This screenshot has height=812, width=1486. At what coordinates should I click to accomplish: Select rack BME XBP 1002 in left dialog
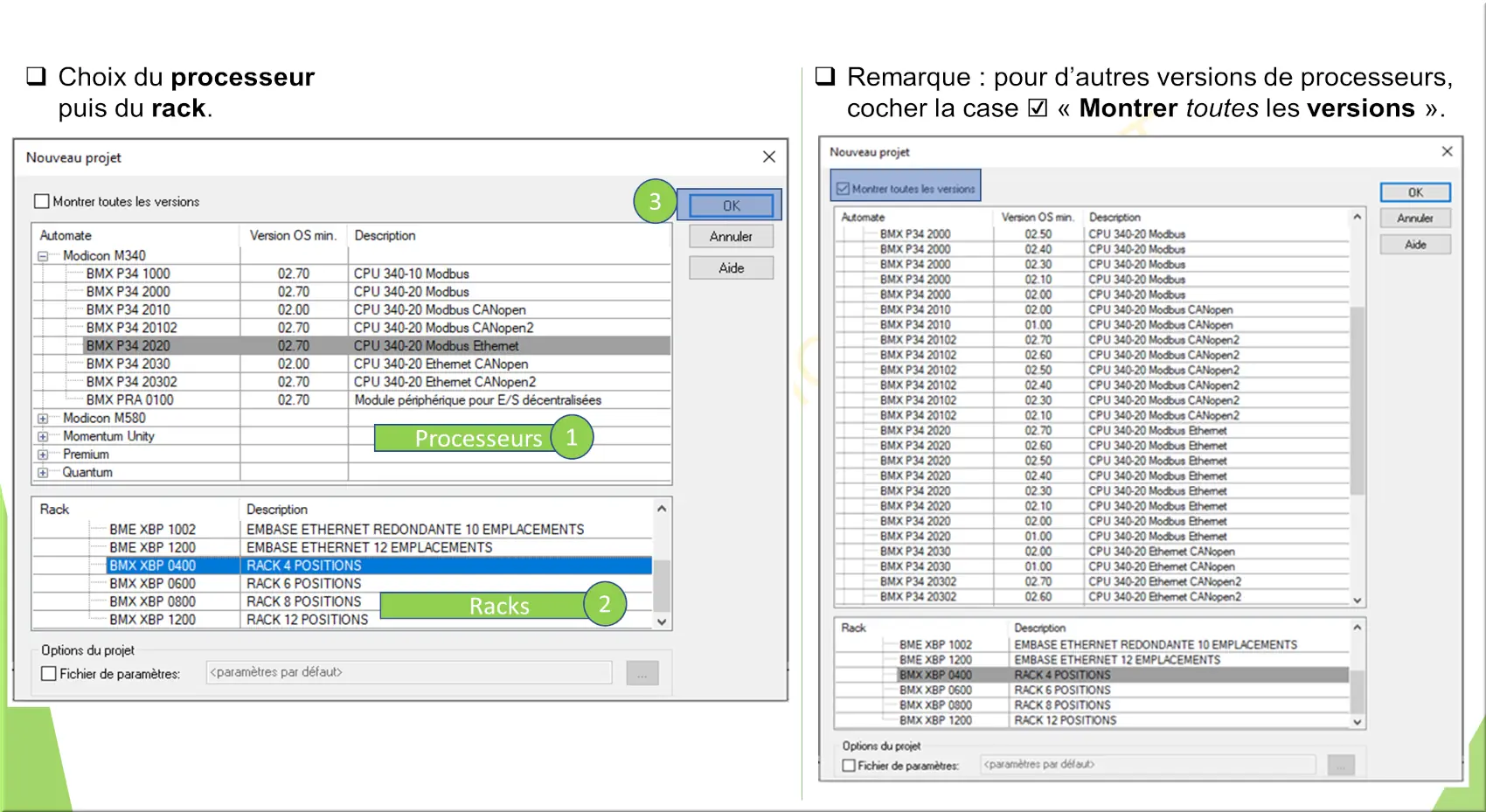pos(152,529)
